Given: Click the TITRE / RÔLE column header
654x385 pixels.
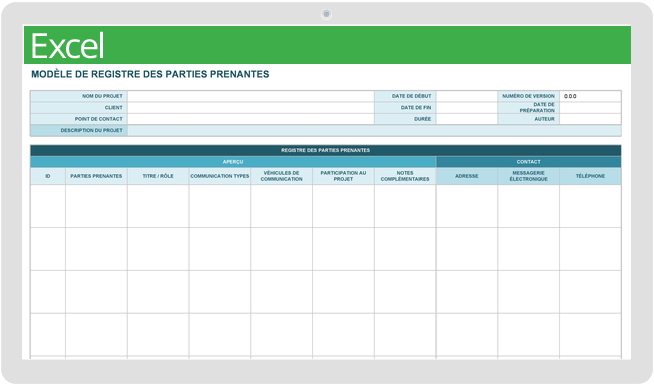Looking at the screenshot, I should tap(158, 176).
